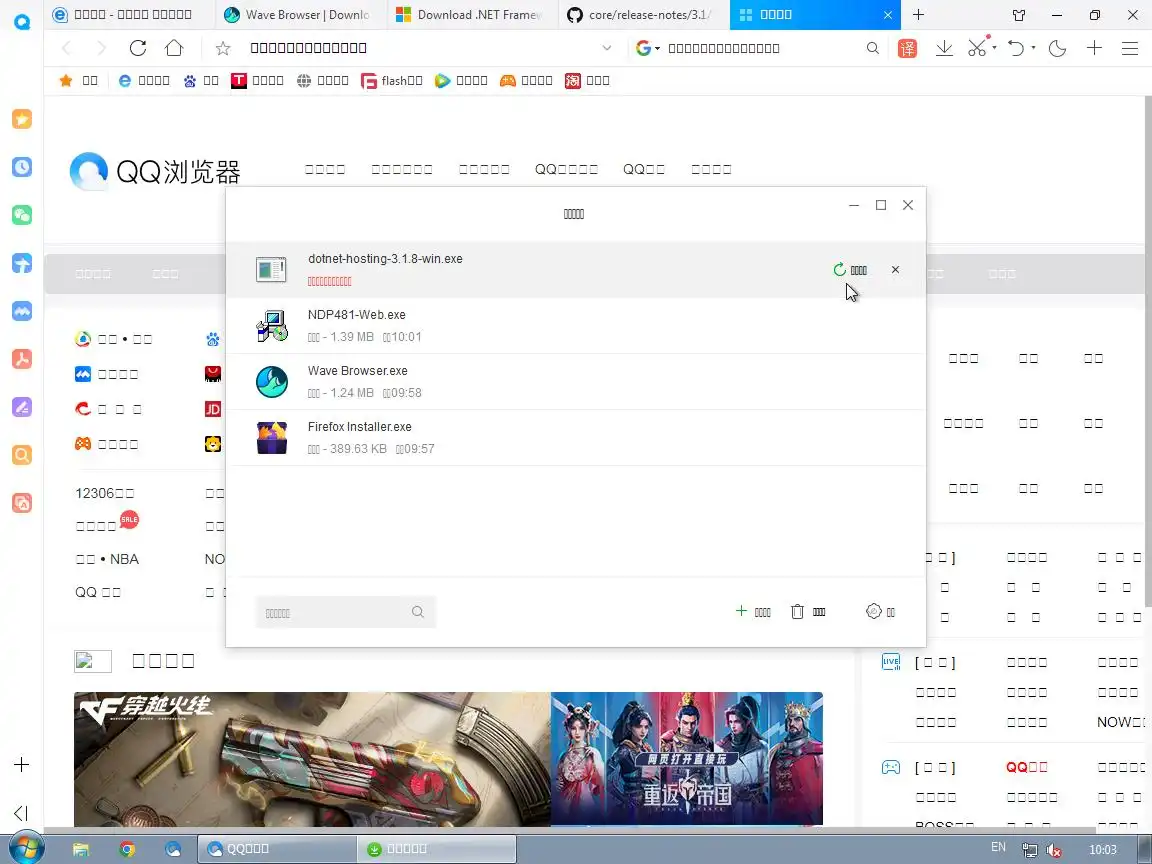
Task: Open the Google search engine selector
Action: 647,48
